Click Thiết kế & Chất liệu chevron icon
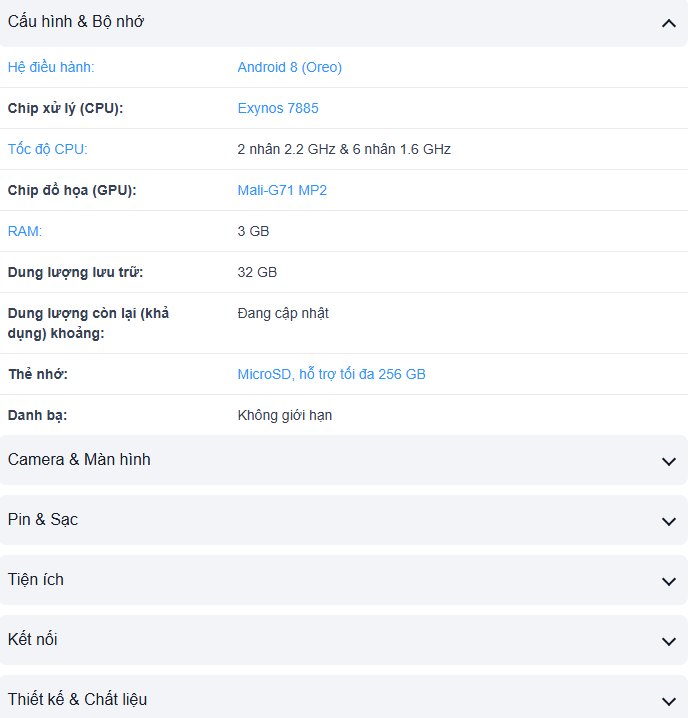This screenshot has height=718, width=692. [x=669, y=701]
